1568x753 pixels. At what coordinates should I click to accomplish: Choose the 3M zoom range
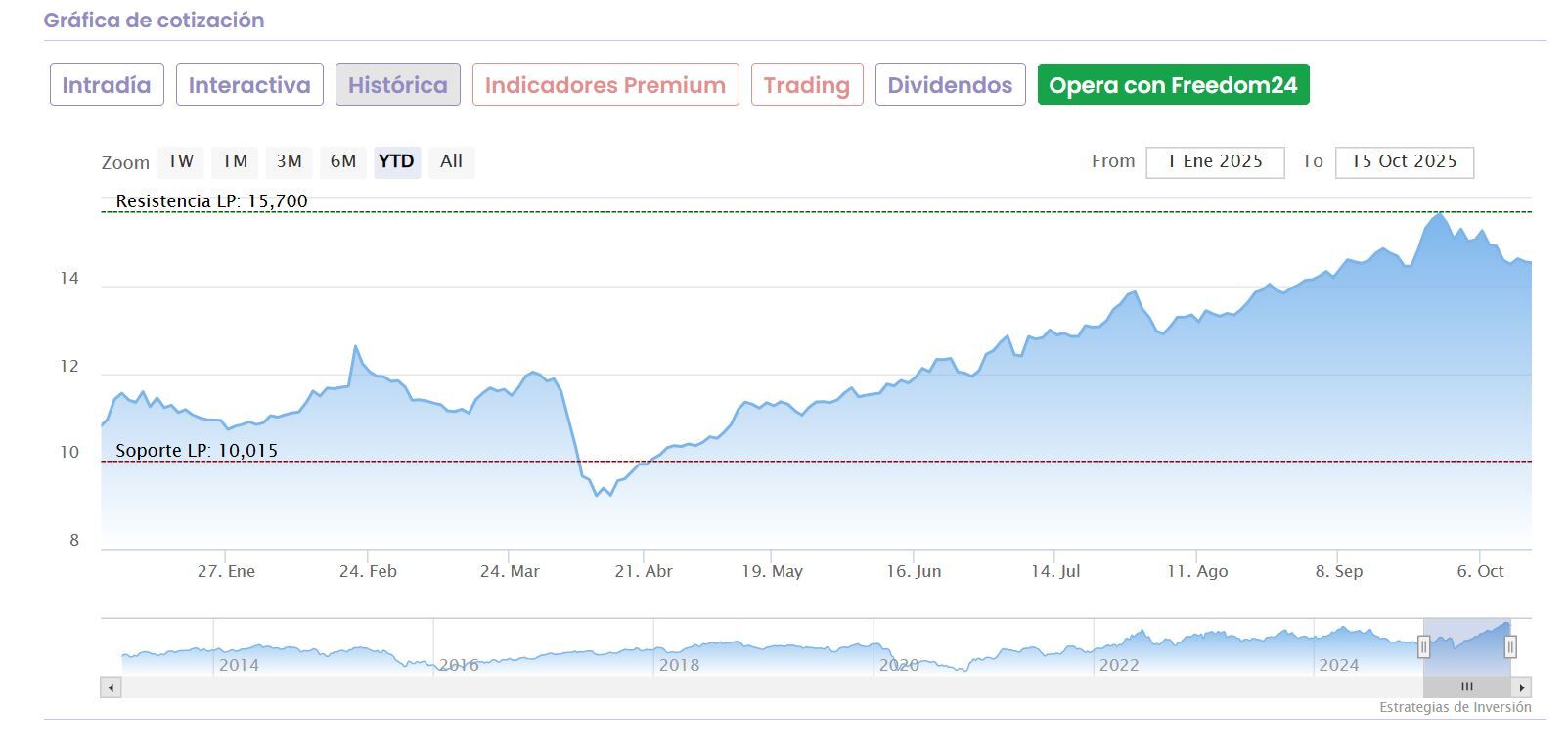coord(289,161)
